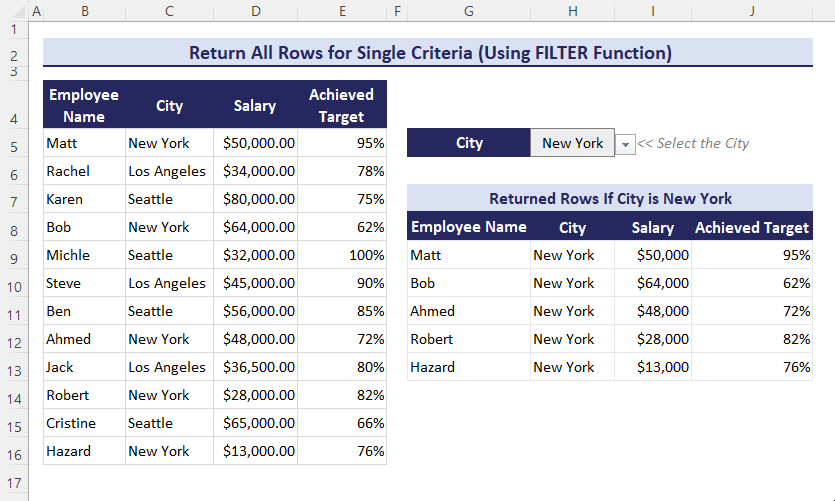Select column J header

click(x=751, y=12)
